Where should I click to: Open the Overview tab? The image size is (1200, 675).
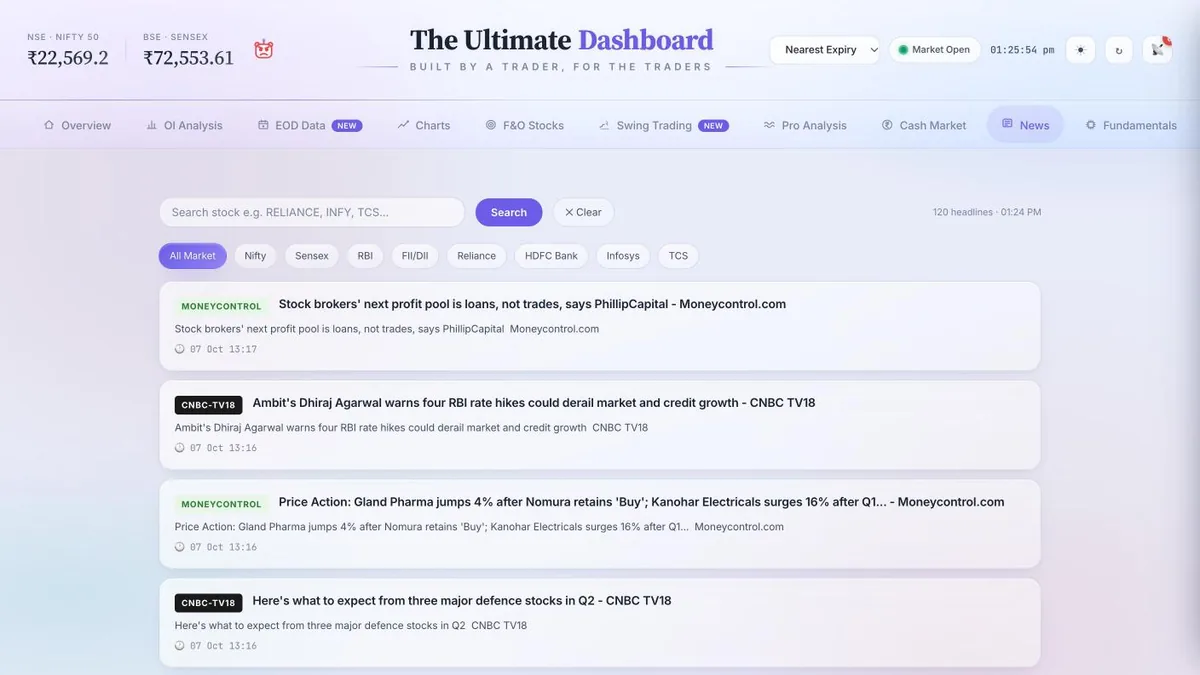[x=77, y=125]
